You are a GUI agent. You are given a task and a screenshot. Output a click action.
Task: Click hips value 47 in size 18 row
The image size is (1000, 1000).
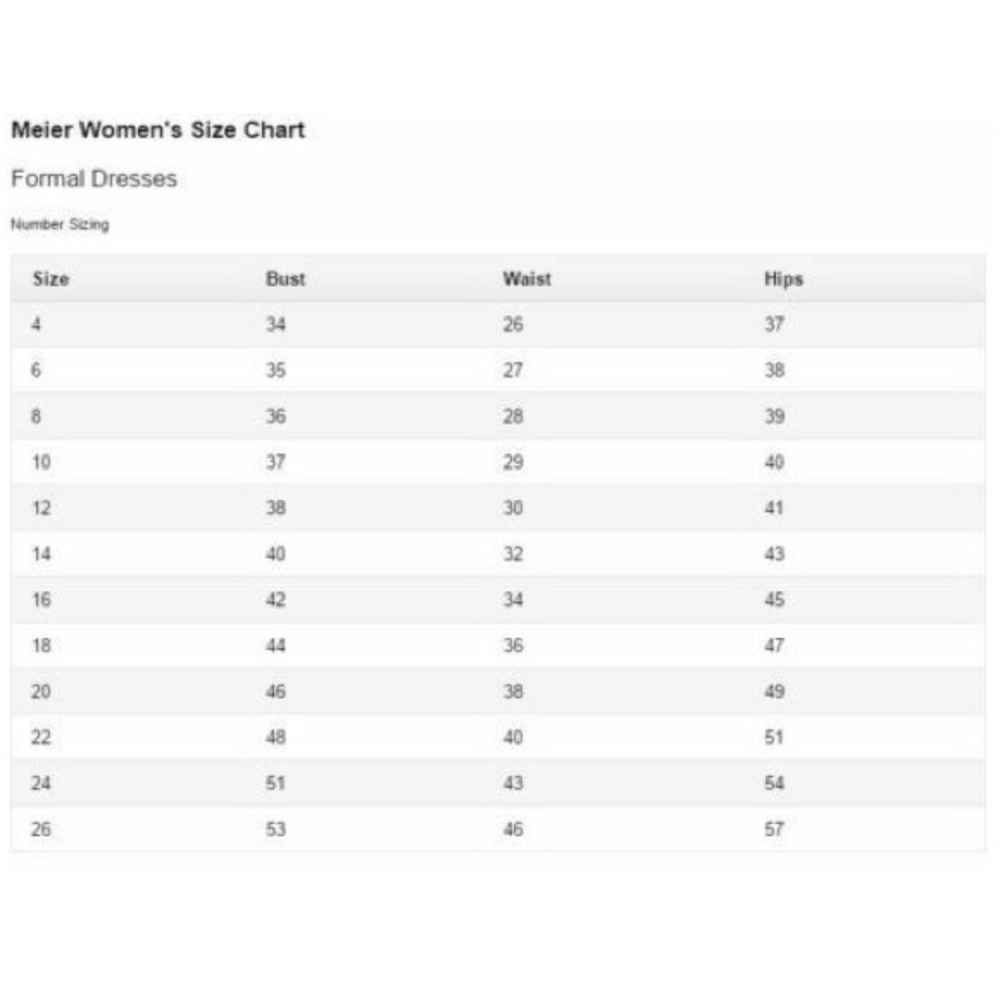tap(774, 646)
